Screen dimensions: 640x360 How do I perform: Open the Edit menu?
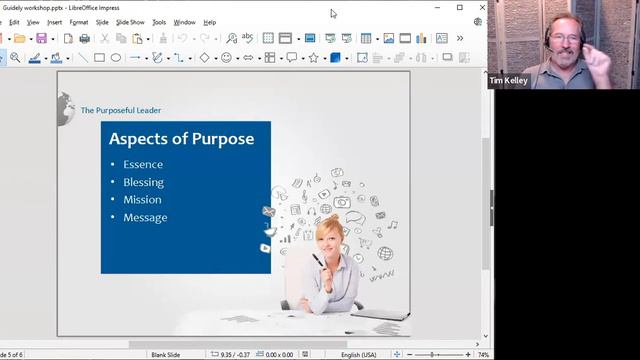click(14, 22)
